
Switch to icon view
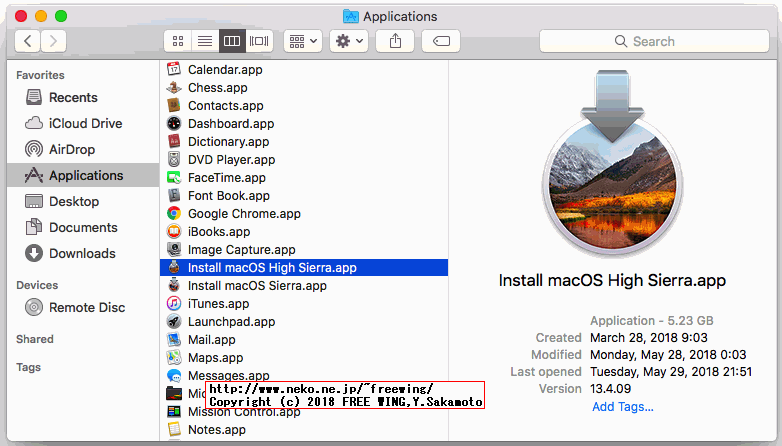tap(178, 41)
